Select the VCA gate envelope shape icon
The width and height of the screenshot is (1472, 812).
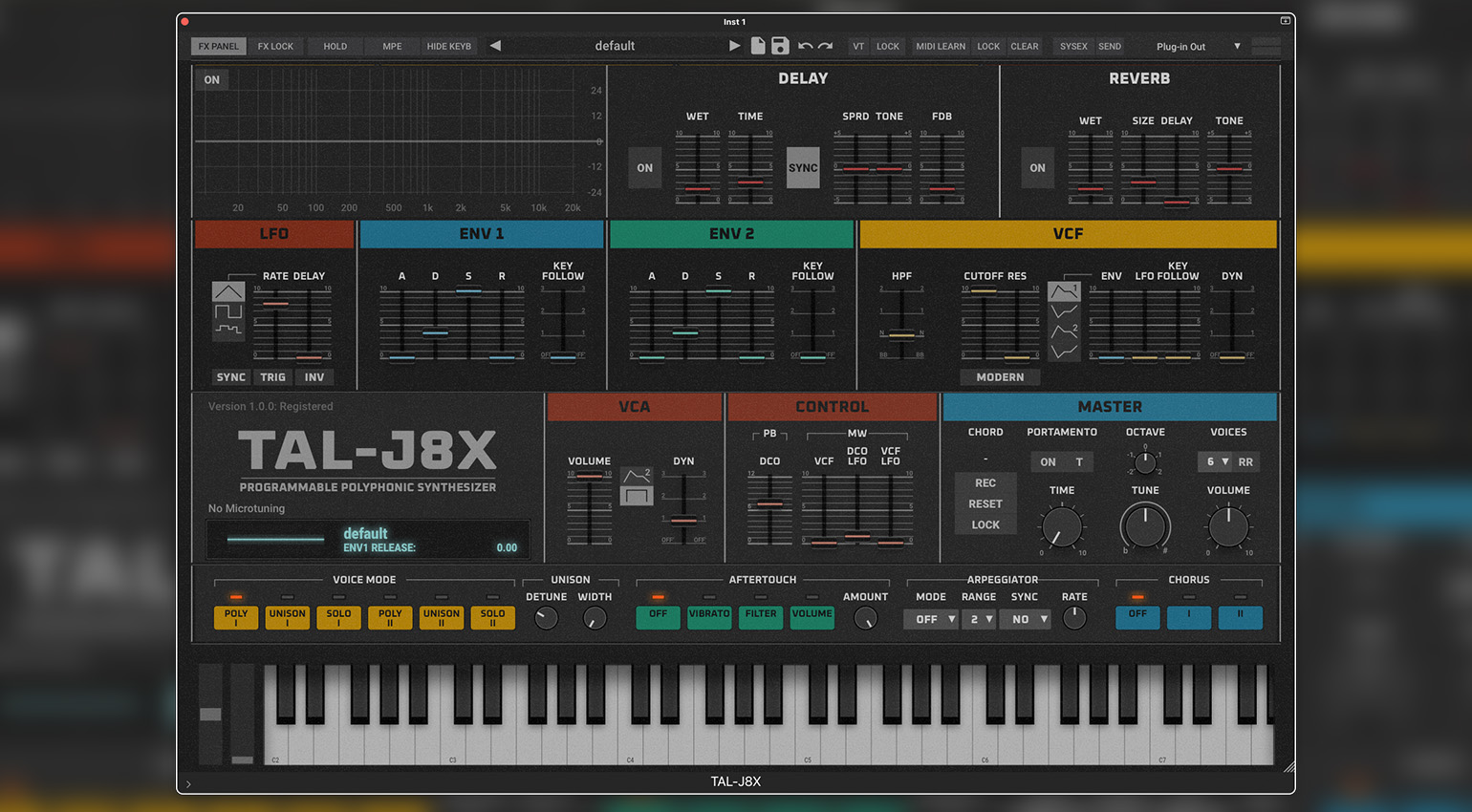click(637, 496)
